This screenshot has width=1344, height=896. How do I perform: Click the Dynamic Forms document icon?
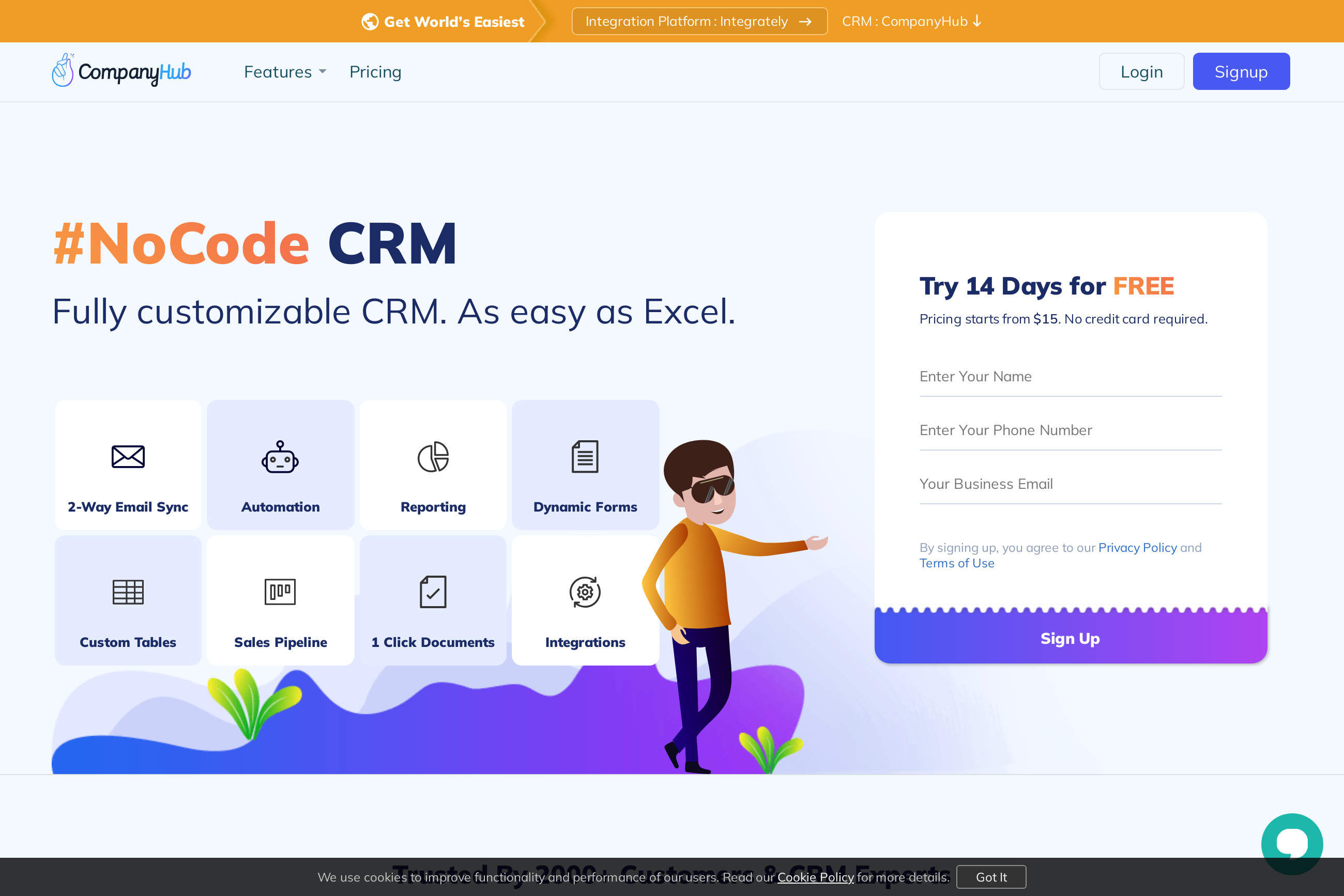click(x=584, y=456)
